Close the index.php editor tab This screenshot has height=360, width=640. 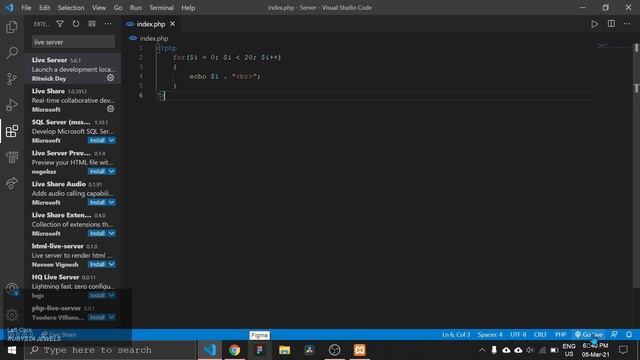point(173,24)
